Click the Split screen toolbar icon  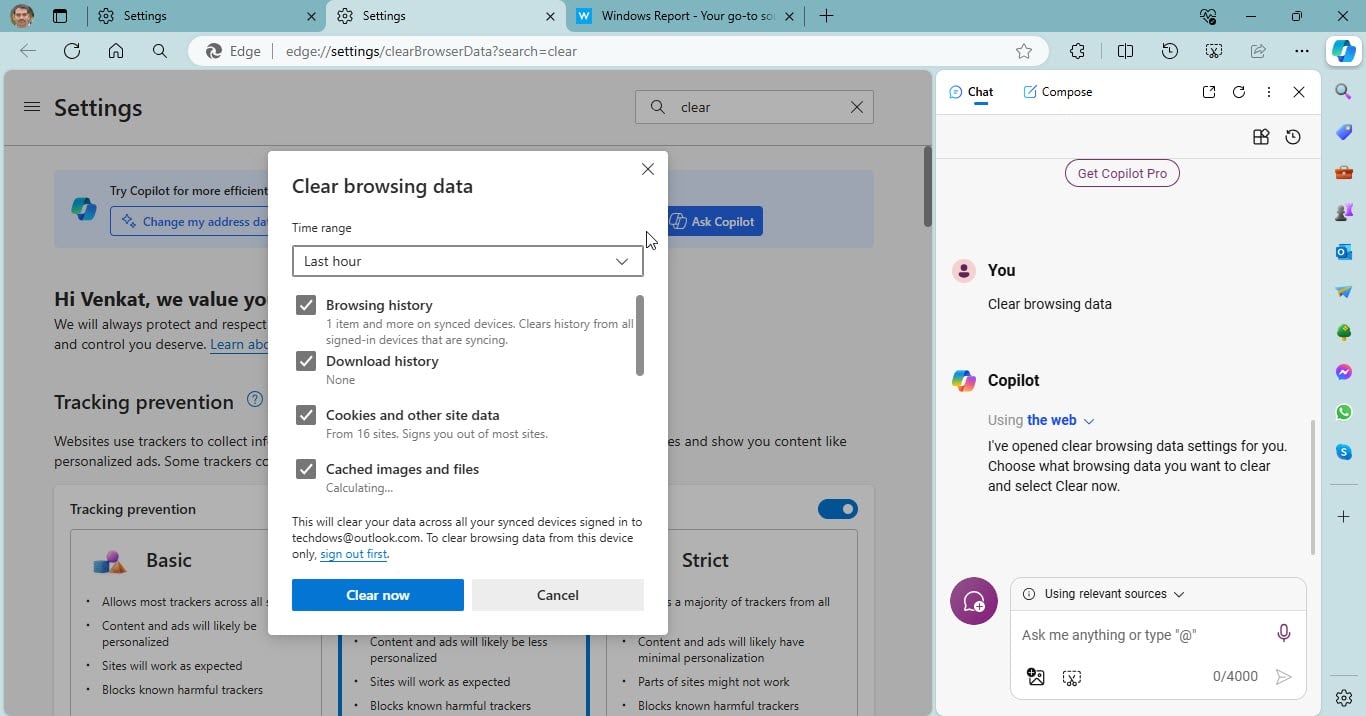pyautogui.click(x=1125, y=51)
